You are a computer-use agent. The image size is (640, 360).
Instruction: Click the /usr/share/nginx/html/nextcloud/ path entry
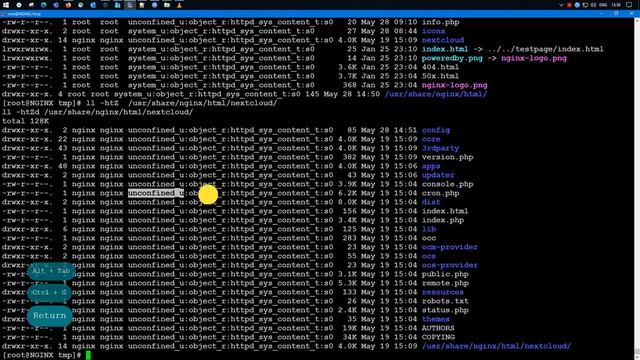[x=496, y=346]
